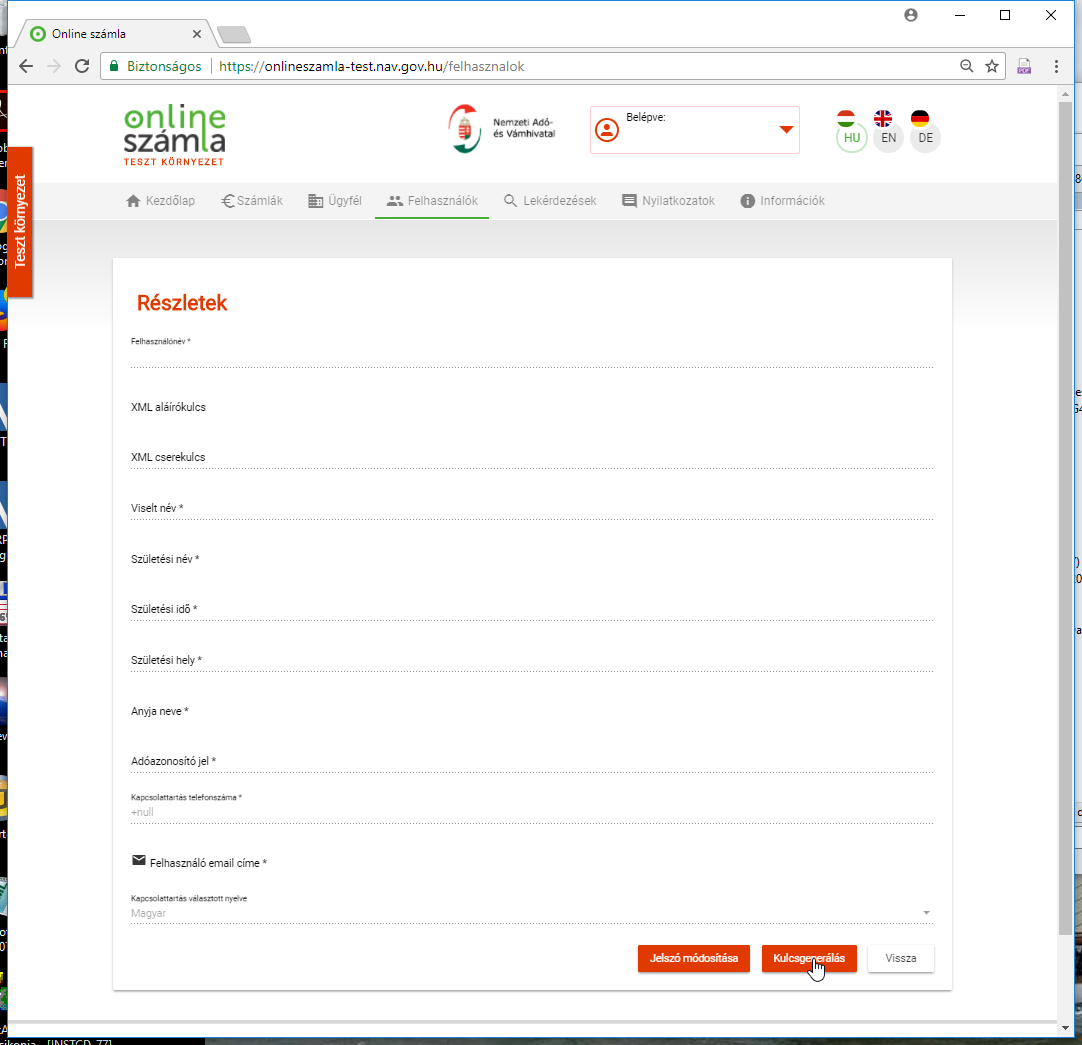Click the Felhasználónév input field
Image resolution: width=1082 pixels, height=1045 pixels.
tap(531, 357)
